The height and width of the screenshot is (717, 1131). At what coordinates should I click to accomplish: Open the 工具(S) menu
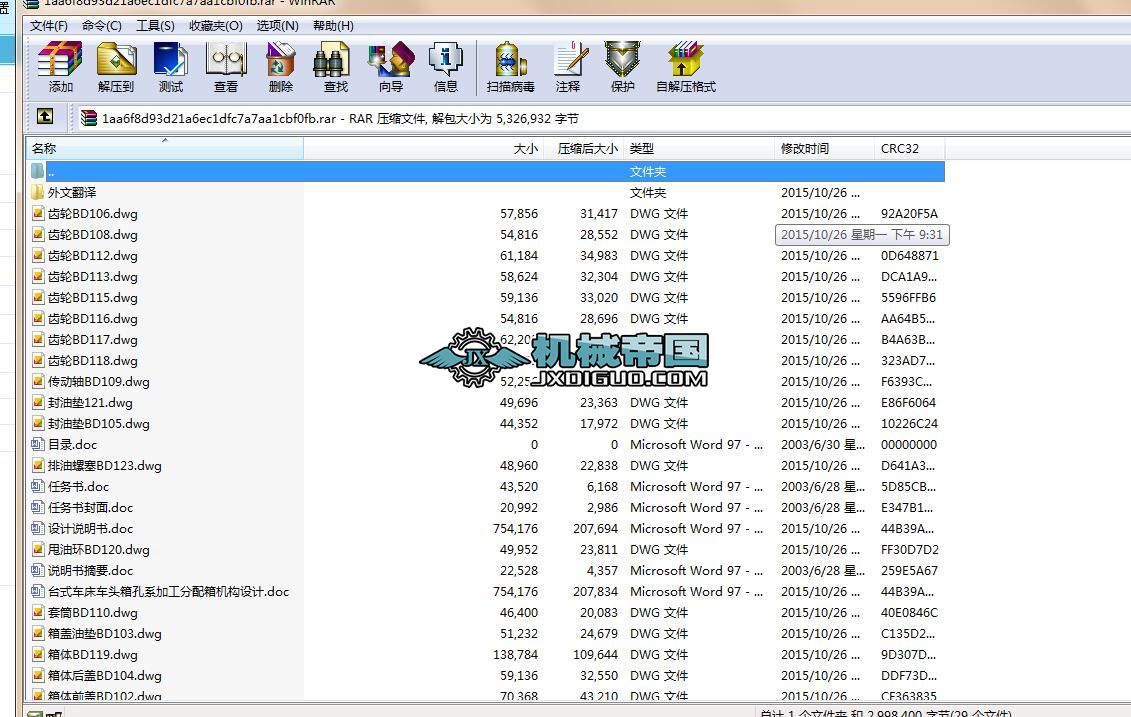(x=155, y=26)
